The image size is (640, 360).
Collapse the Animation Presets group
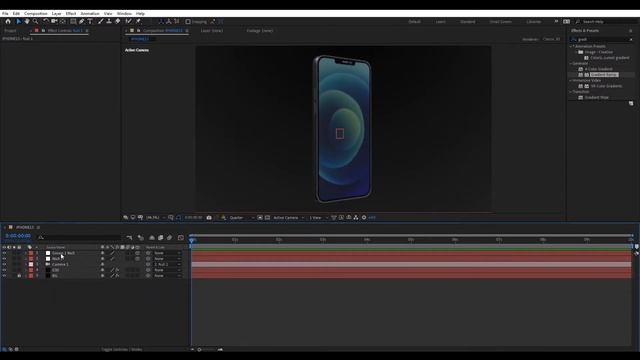tap(571, 47)
